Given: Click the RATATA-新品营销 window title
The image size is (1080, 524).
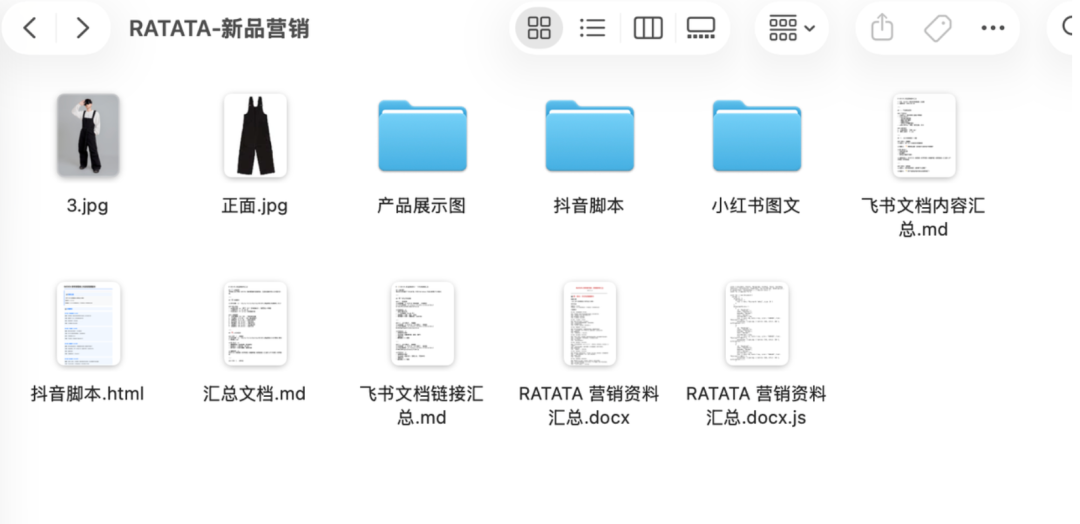Looking at the screenshot, I should point(219,29).
